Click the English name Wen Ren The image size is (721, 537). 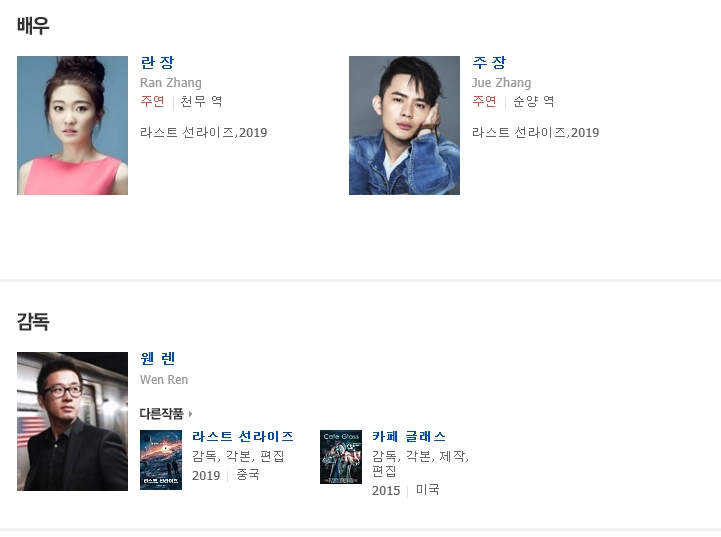coord(164,380)
